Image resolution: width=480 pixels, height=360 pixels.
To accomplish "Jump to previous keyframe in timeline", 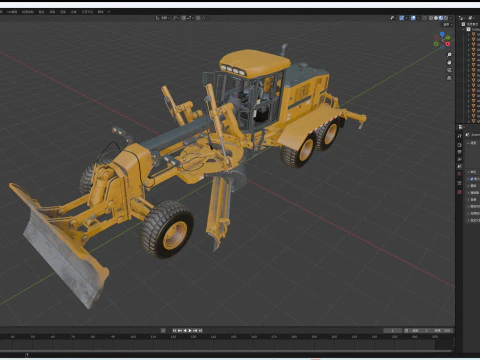I will click(180, 330).
